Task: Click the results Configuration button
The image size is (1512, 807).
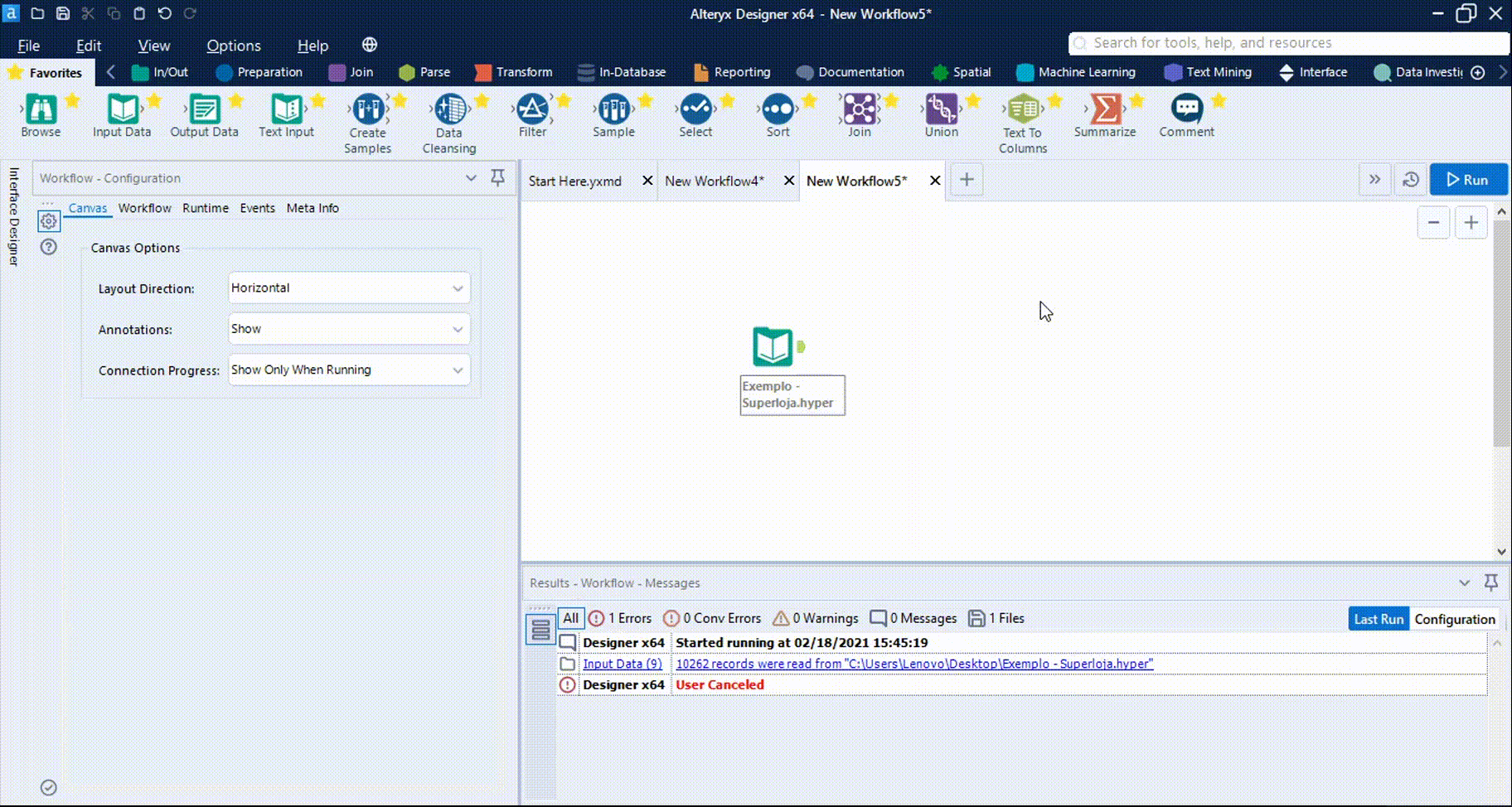Action: [1455, 619]
